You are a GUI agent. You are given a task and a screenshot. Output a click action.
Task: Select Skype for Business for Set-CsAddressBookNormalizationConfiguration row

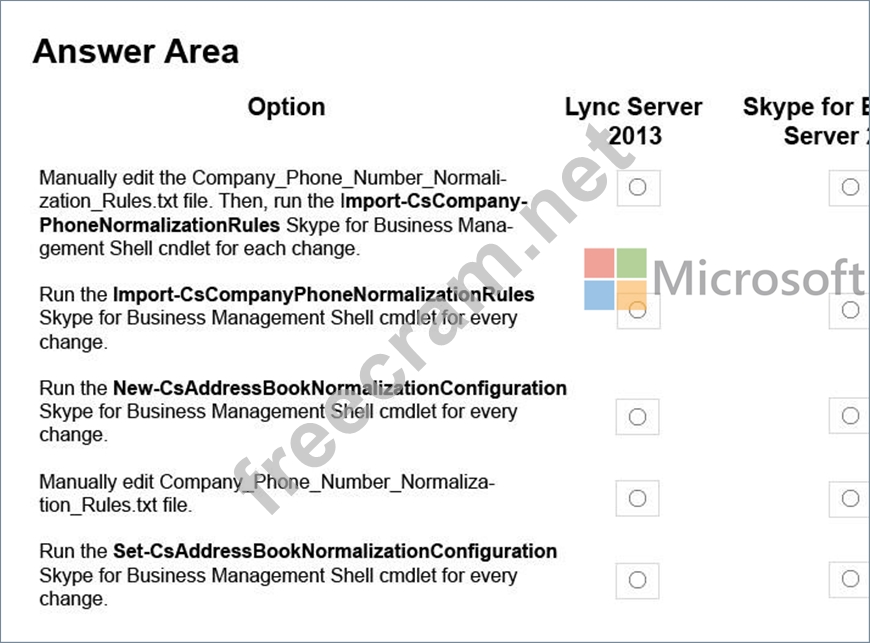coord(850,580)
